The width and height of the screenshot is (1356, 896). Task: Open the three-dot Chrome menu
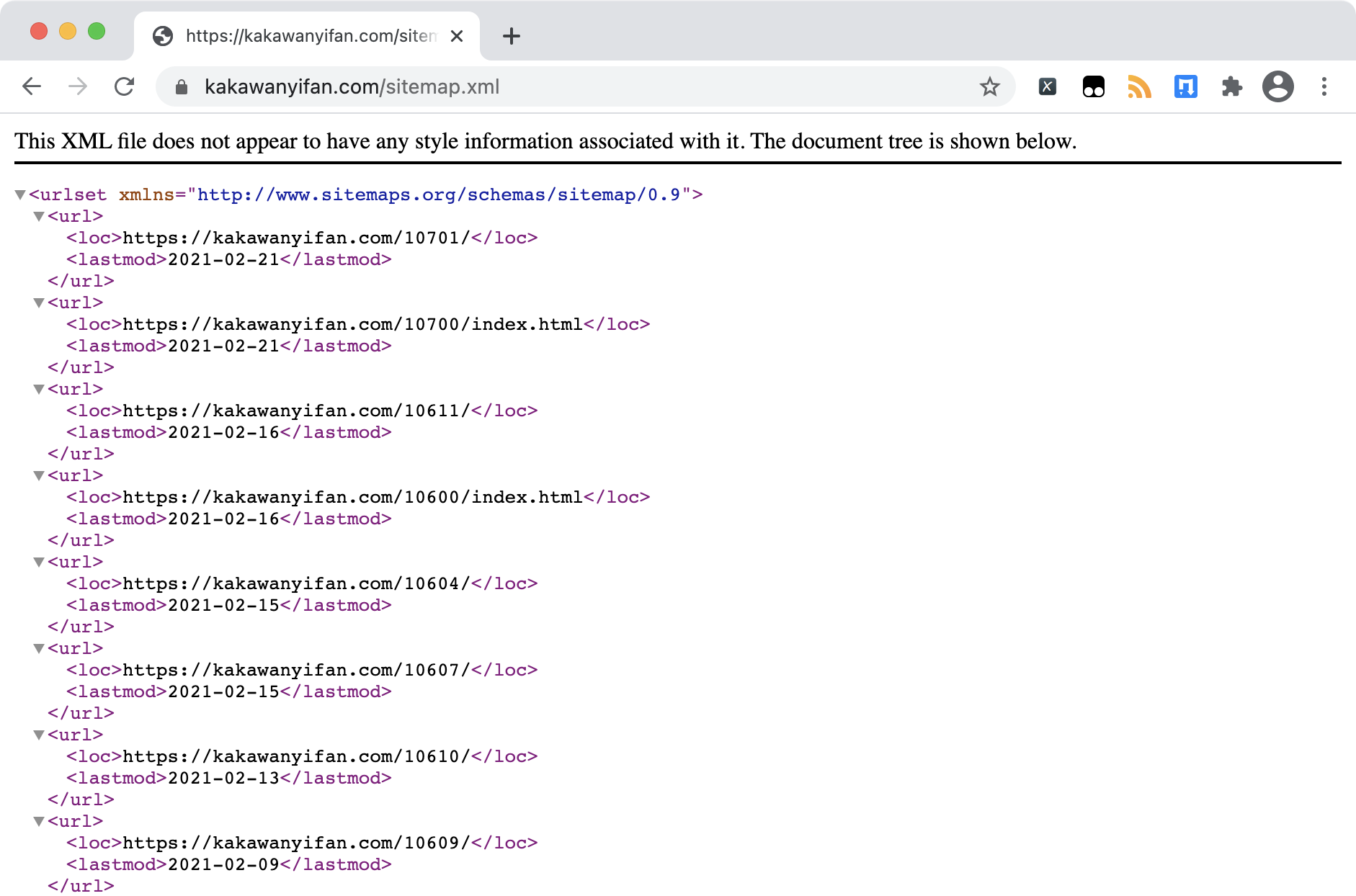(x=1324, y=86)
